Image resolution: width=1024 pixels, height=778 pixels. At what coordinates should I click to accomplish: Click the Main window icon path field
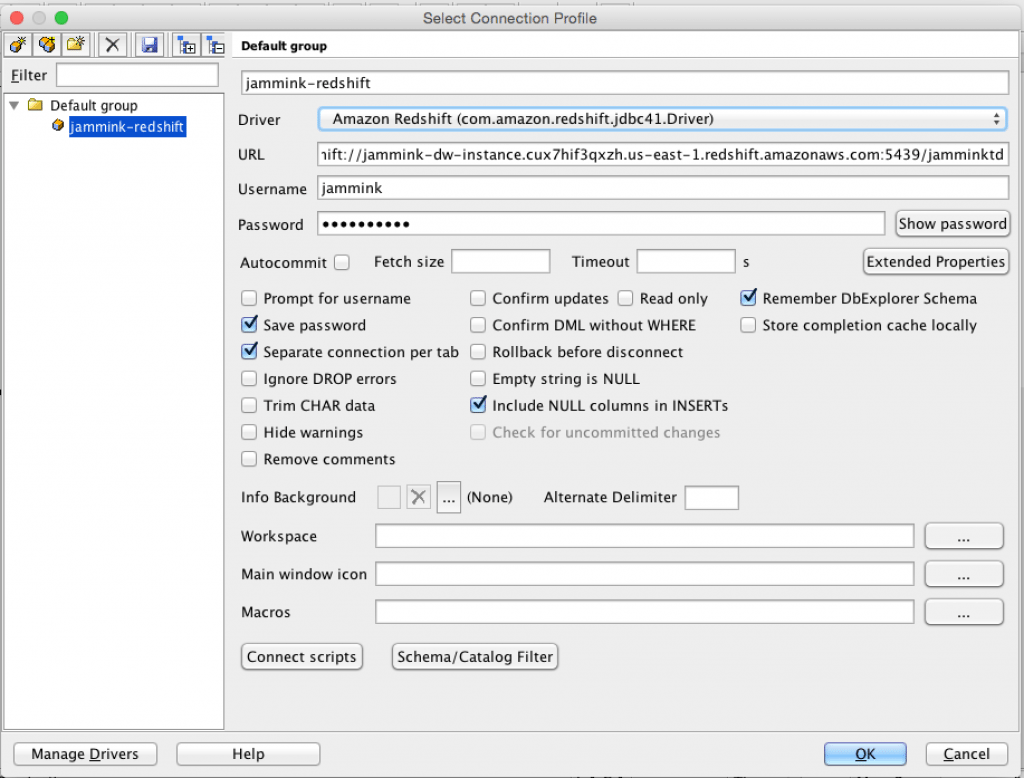click(645, 574)
